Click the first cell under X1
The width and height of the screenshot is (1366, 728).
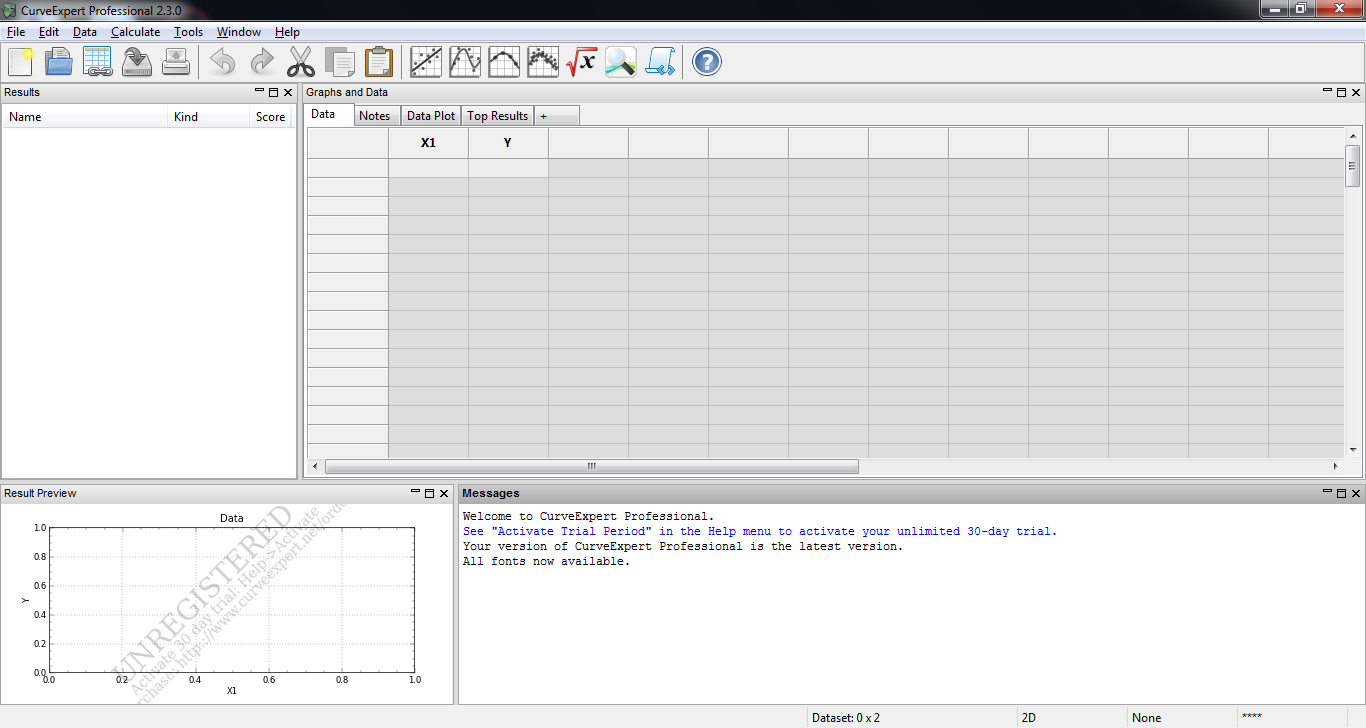[x=428, y=168]
